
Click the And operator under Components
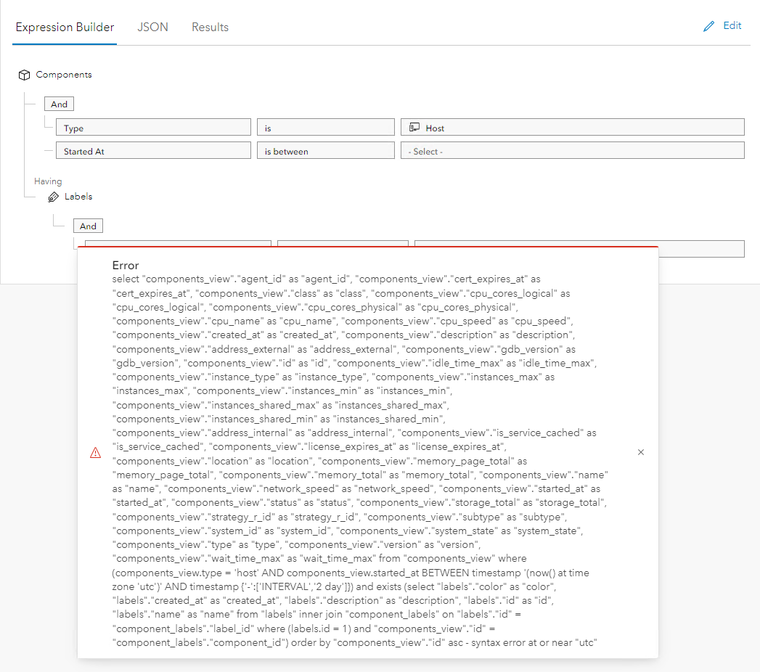click(59, 104)
